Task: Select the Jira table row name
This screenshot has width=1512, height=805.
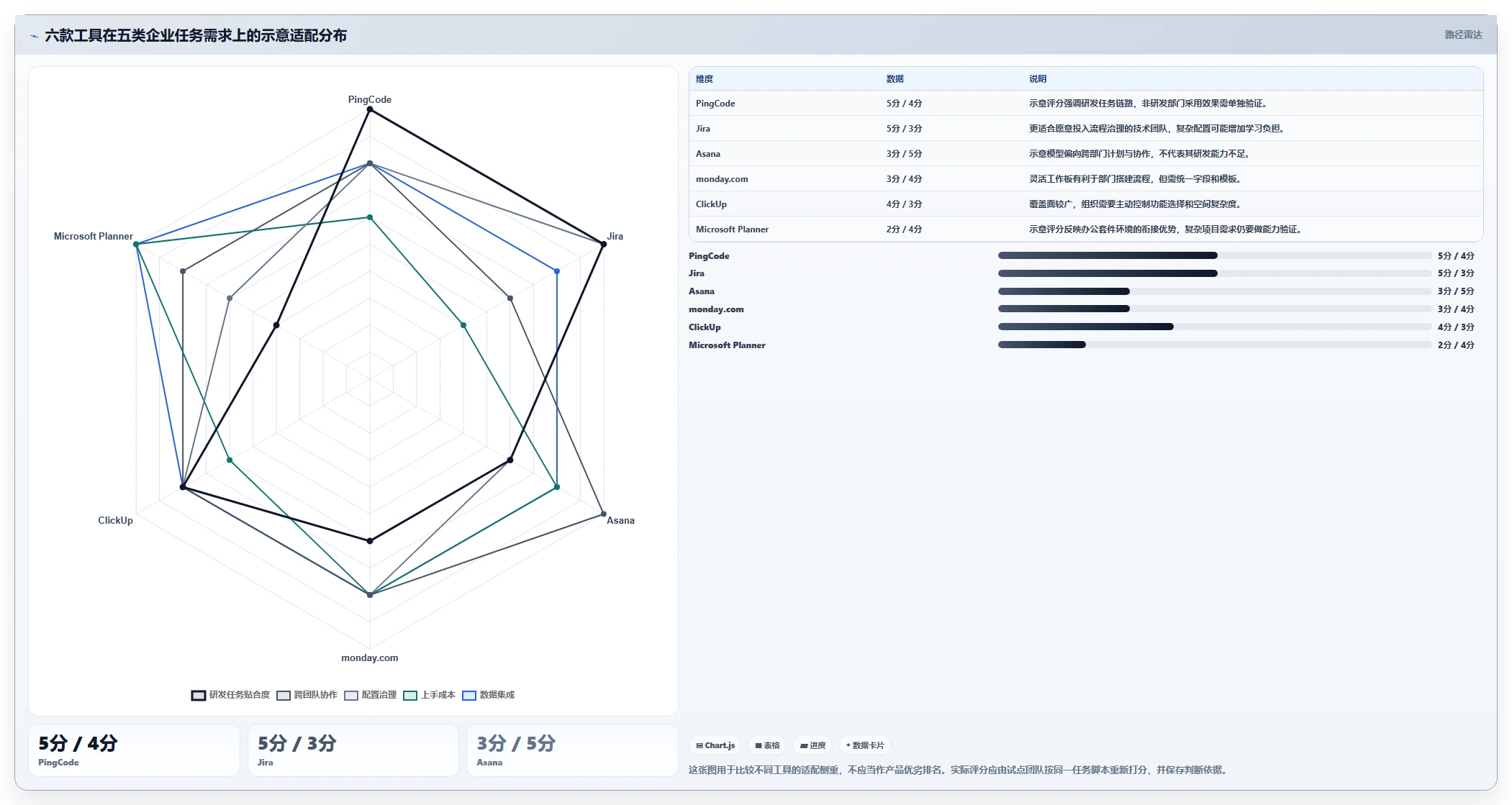Action: [x=703, y=129]
